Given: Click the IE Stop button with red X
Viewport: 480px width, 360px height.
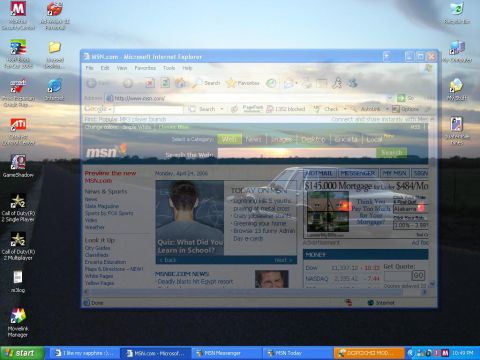Looking at the screenshot, I should point(150,83).
